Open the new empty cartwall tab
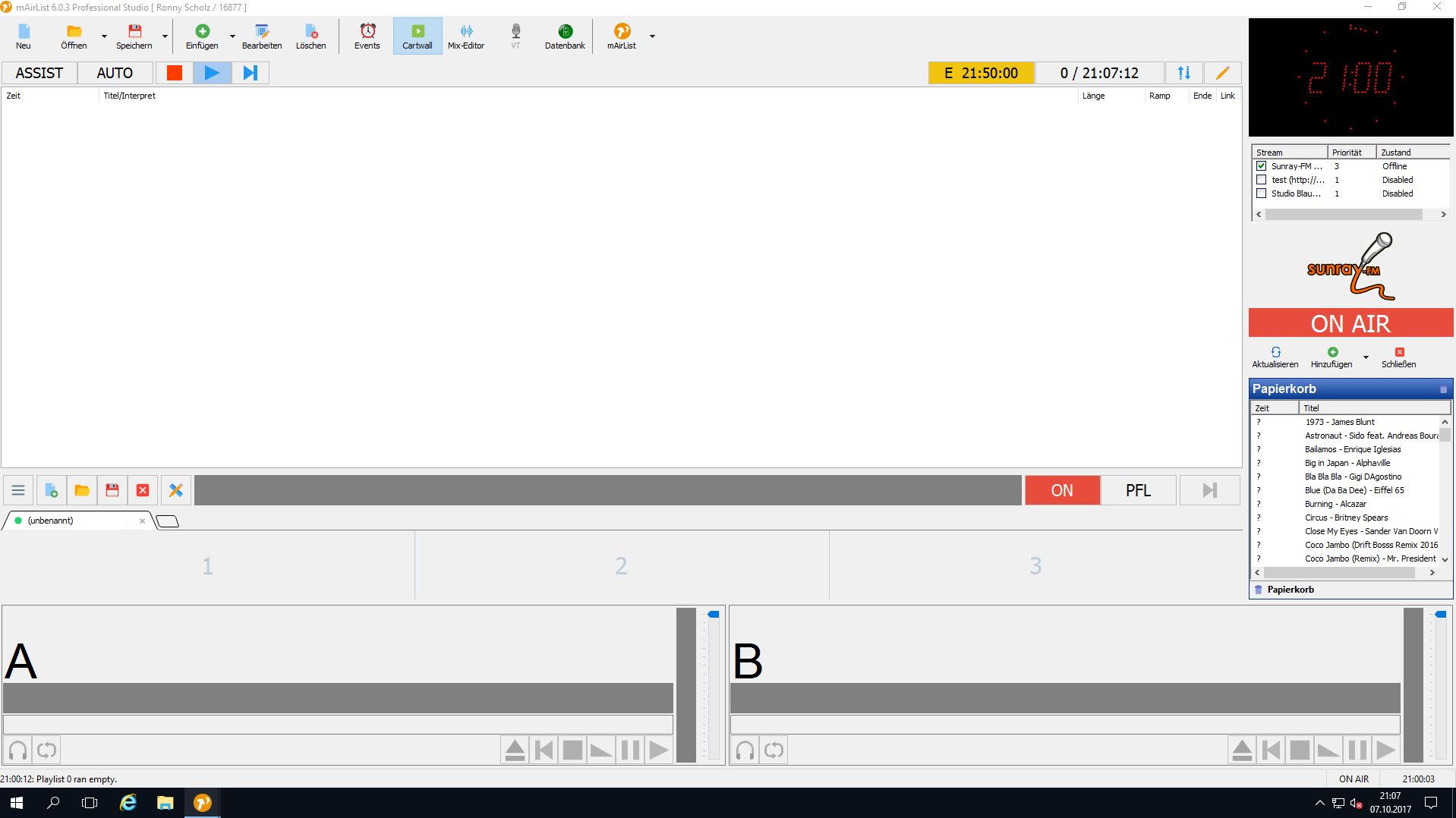The height and width of the screenshot is (818, 1456). pyautogui.click(x=167, y=521)
